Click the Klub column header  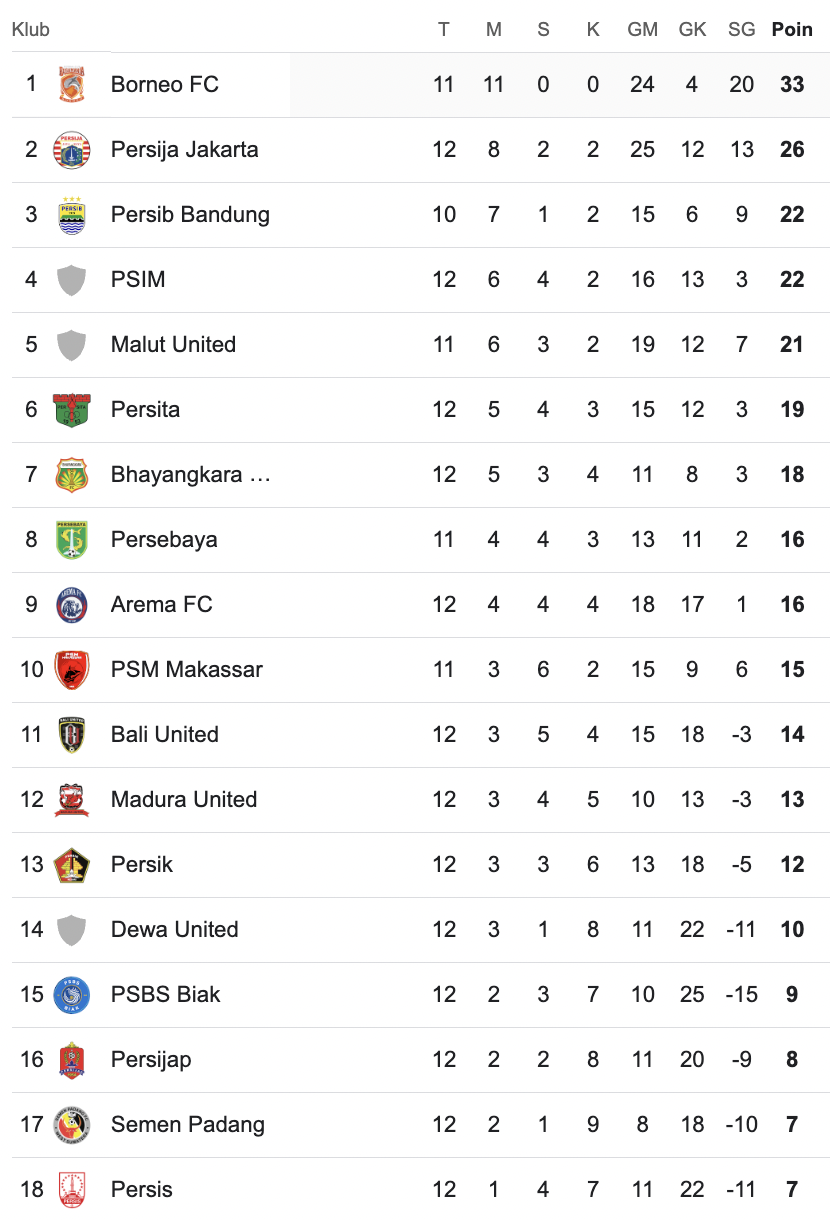point(31,30)
